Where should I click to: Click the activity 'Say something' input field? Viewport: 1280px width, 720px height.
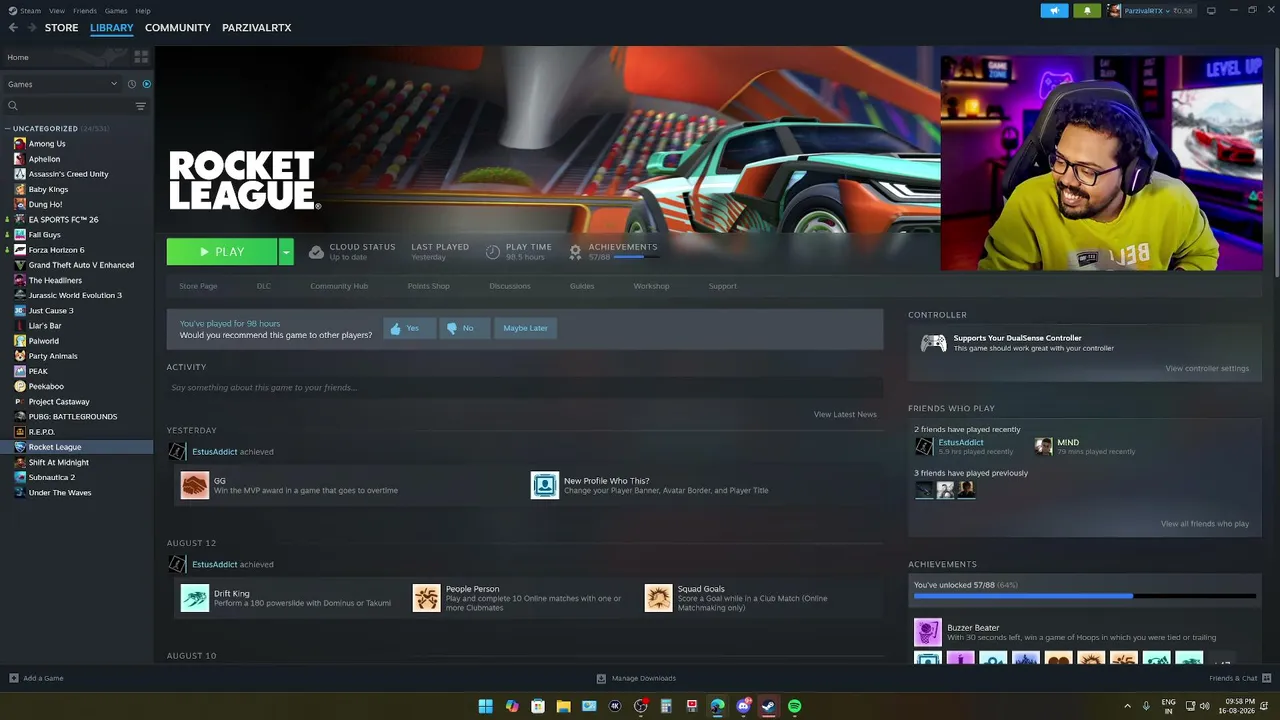(525, 388)
